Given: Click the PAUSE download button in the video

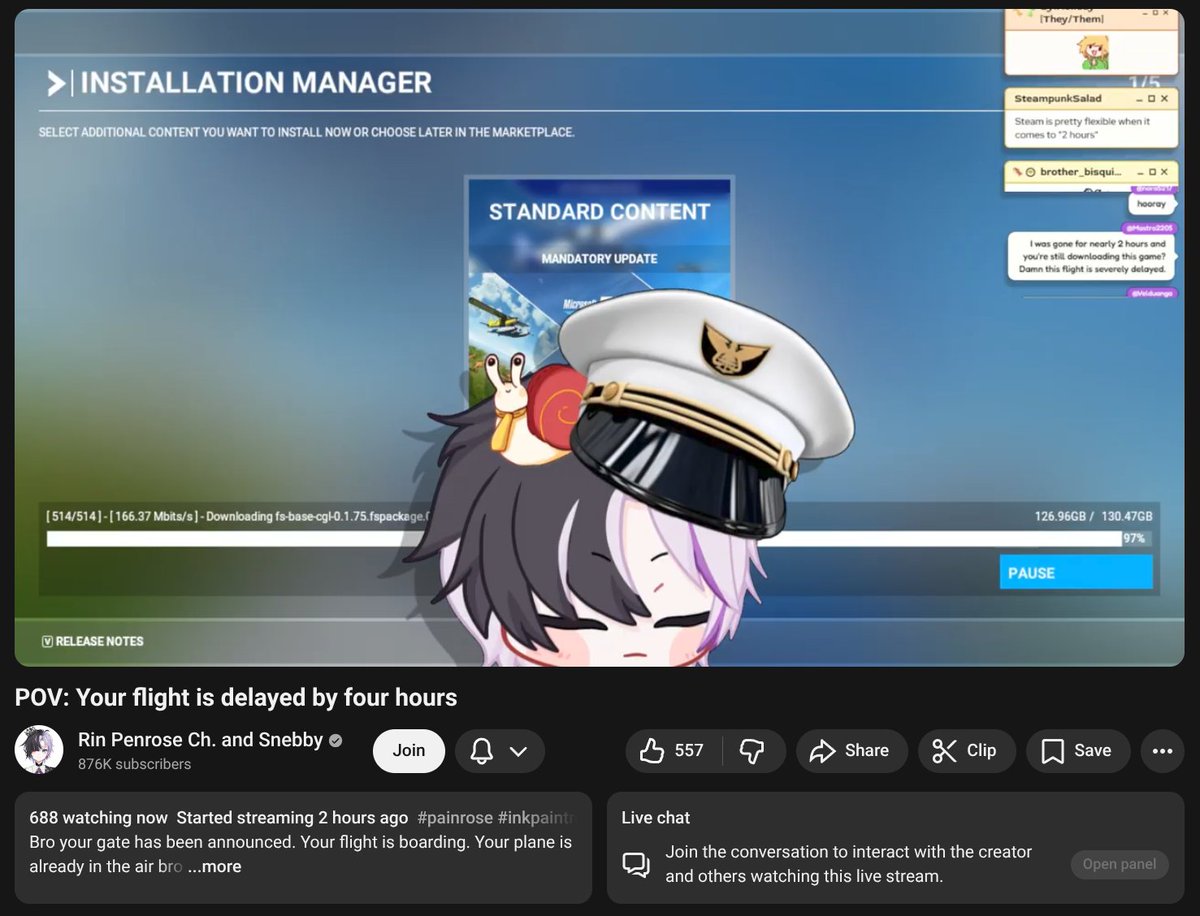Looking at the screenshot, I should pyautogui.click(x=1076, y=573).
